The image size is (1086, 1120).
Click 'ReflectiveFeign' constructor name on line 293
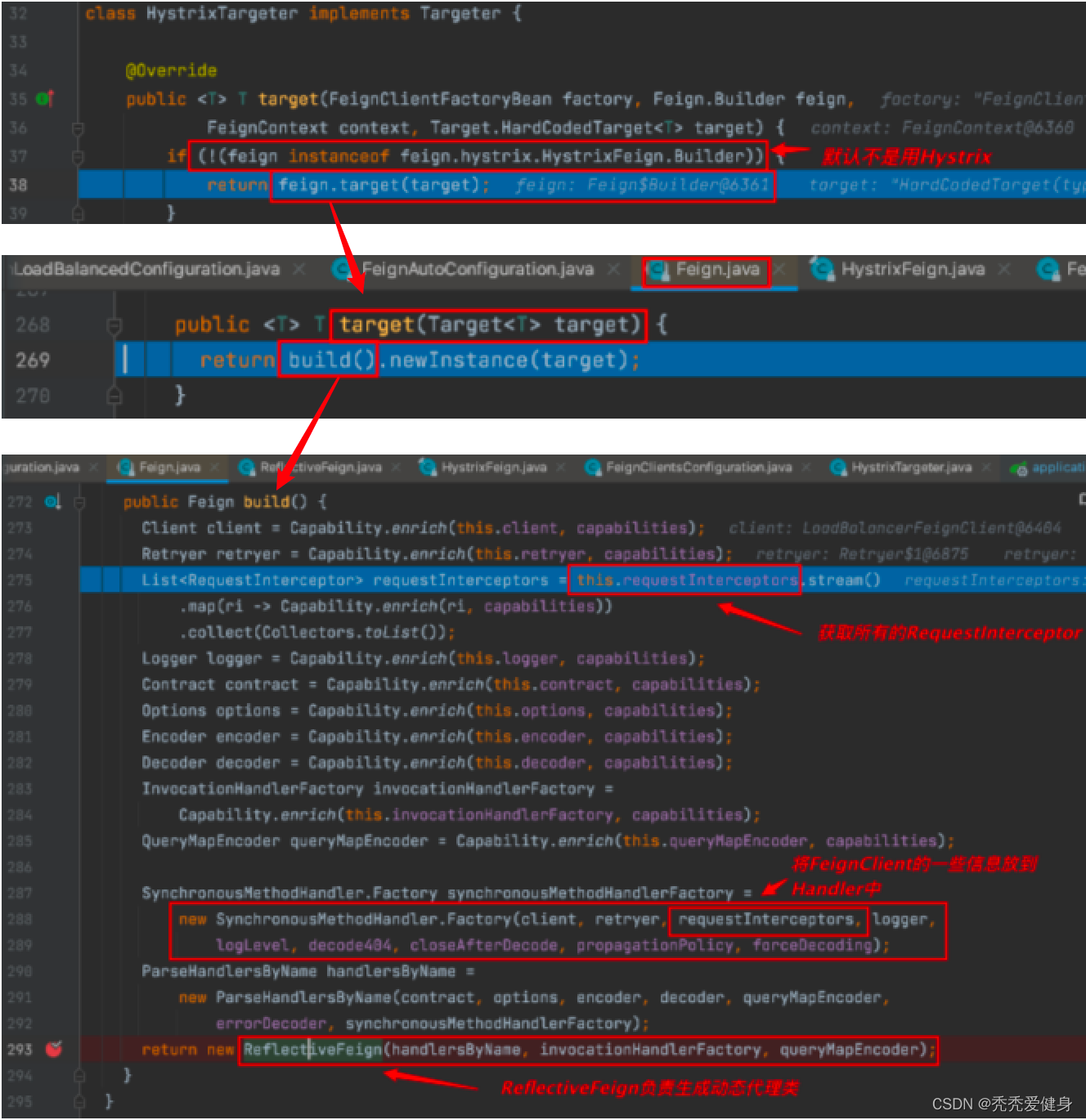pos(312,1050)
